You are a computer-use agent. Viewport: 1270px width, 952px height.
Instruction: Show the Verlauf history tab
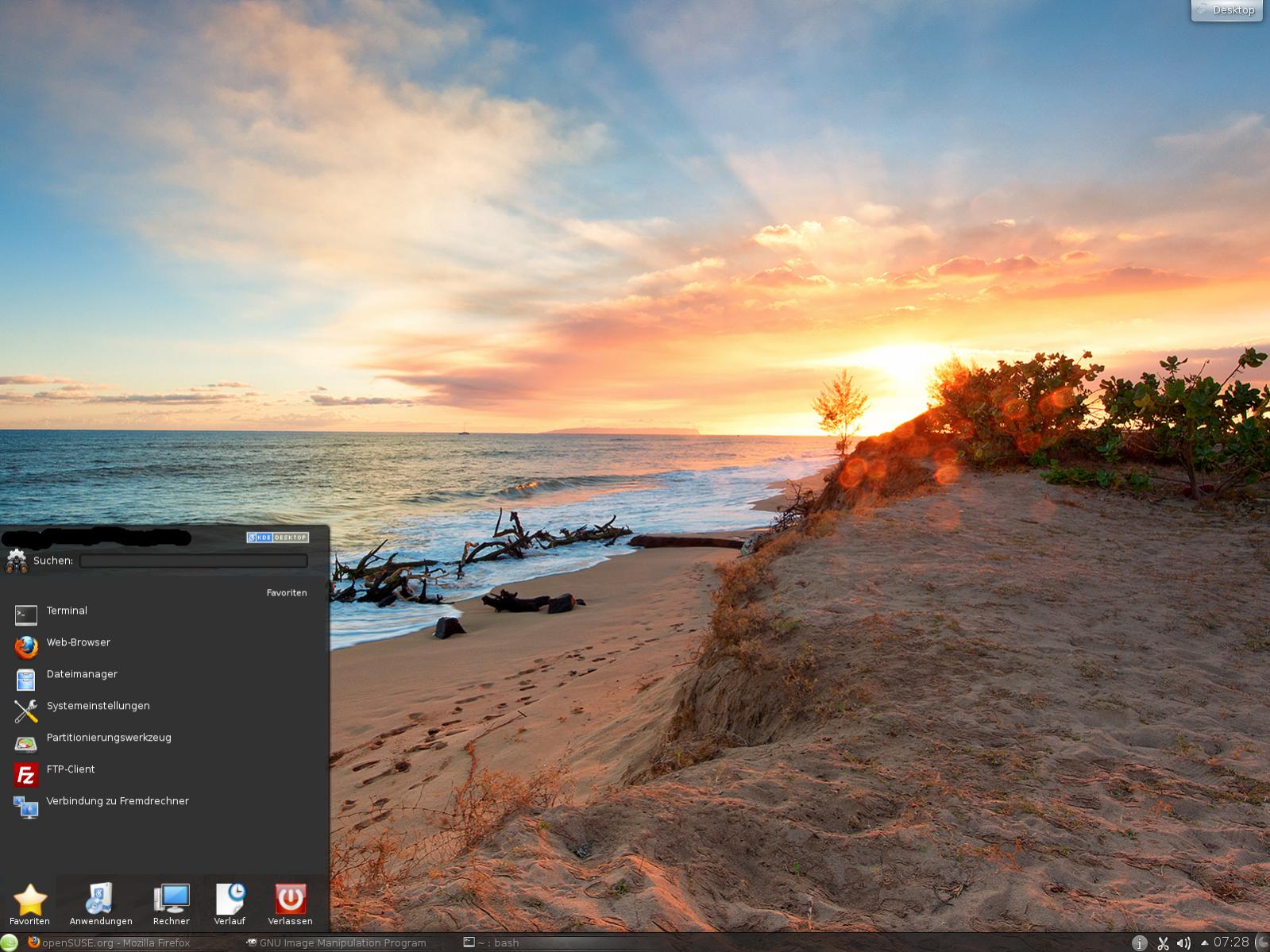click(x=230, y=904)
